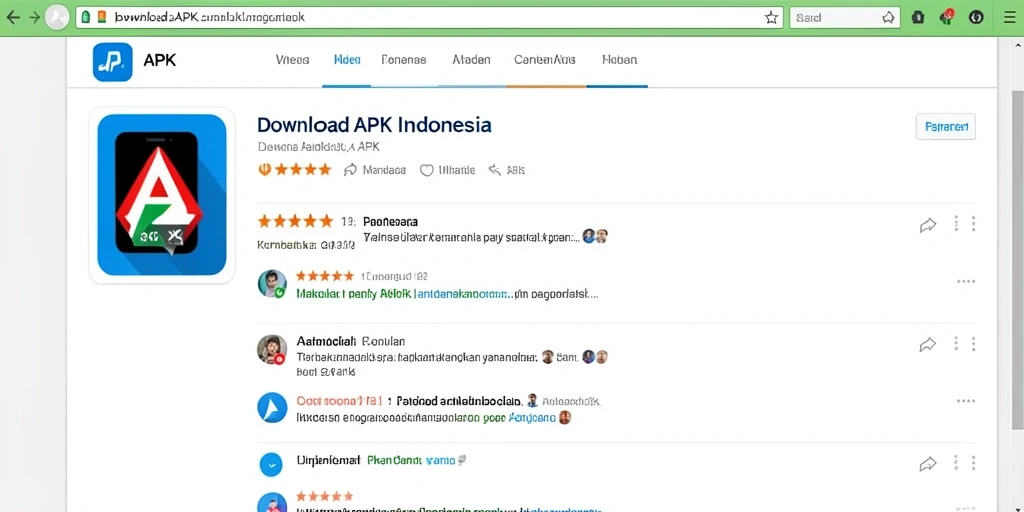Viewport: 1024px width, 512px height.
Task: Open the dark shield extension icon
Action: click(918, 18)
